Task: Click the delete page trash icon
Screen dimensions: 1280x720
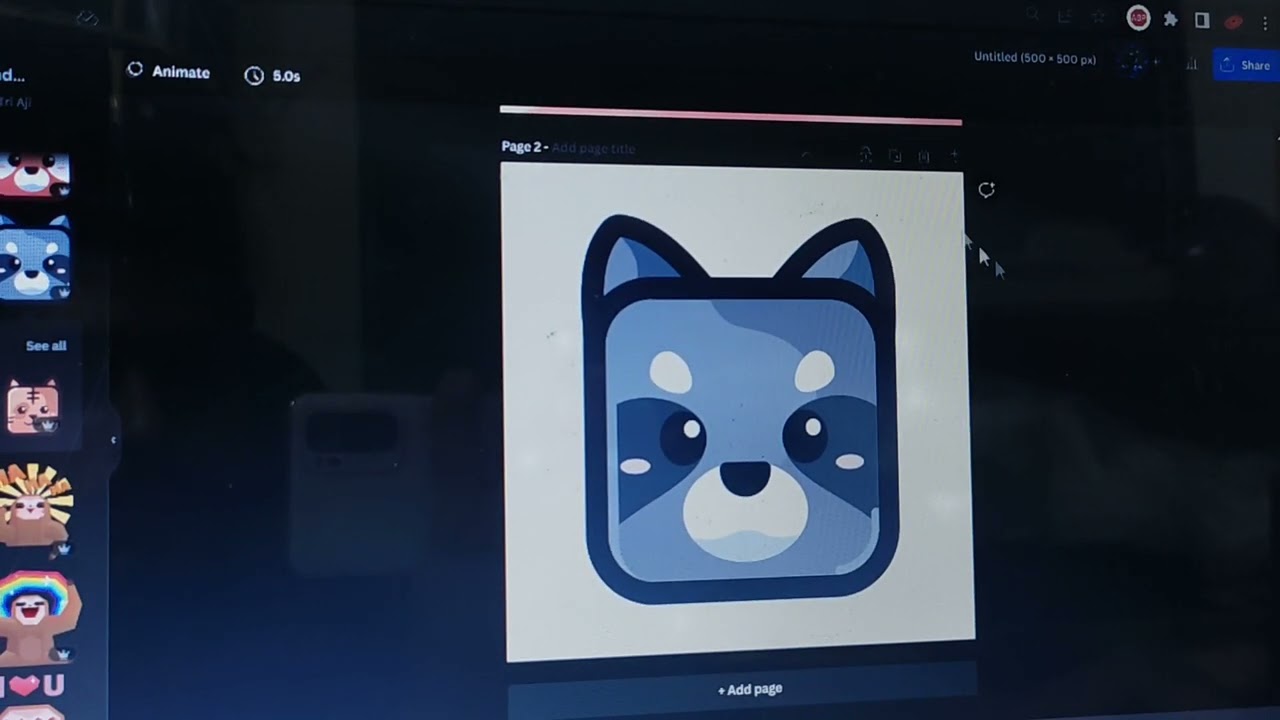Action: [x=924, y=156]
